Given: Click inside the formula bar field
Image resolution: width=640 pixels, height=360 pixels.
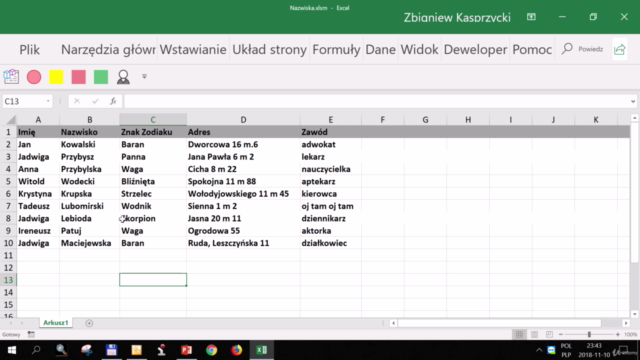Looking at the screenshot, I should coord(376,101).
